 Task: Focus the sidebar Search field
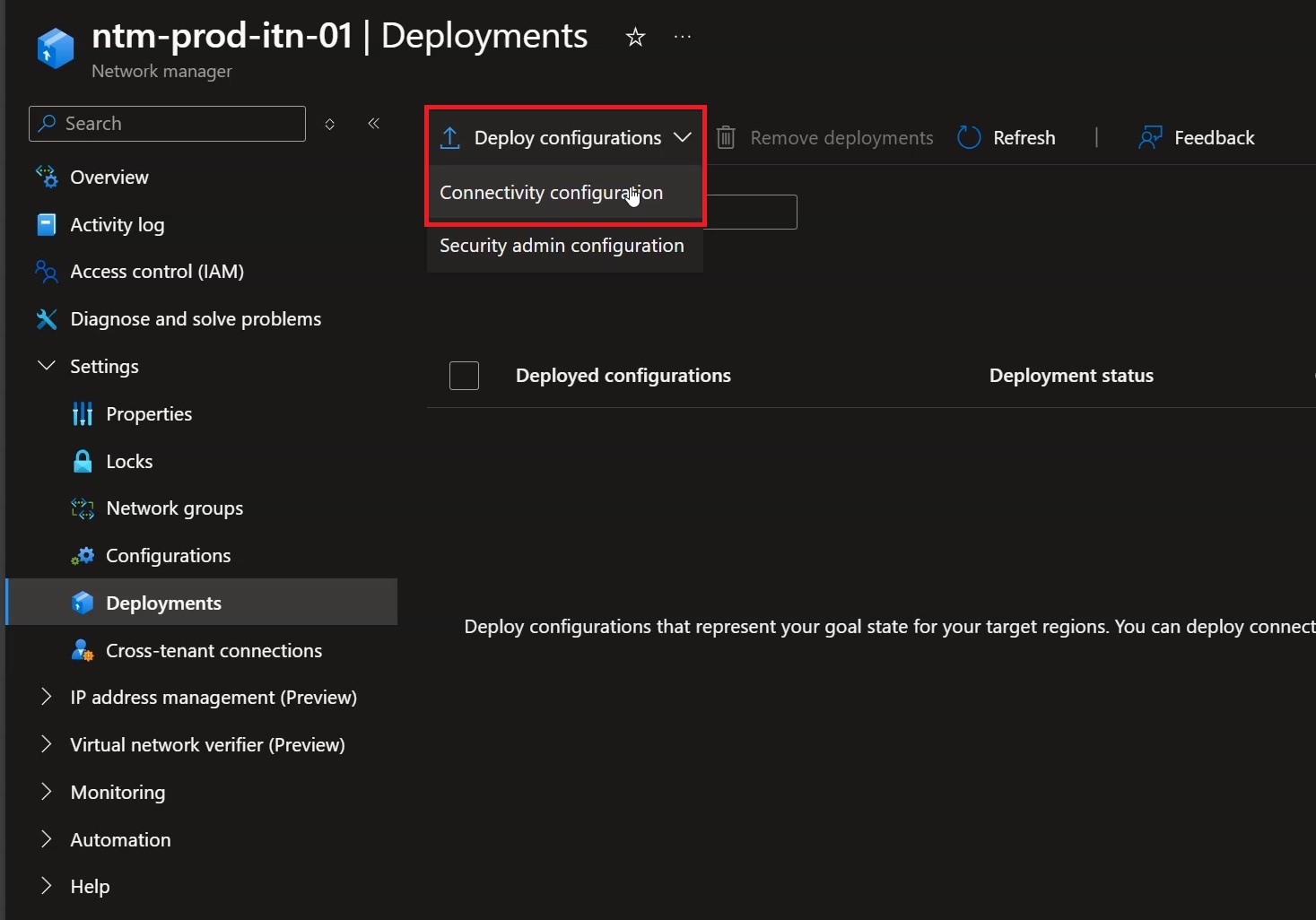click(167, 124)
